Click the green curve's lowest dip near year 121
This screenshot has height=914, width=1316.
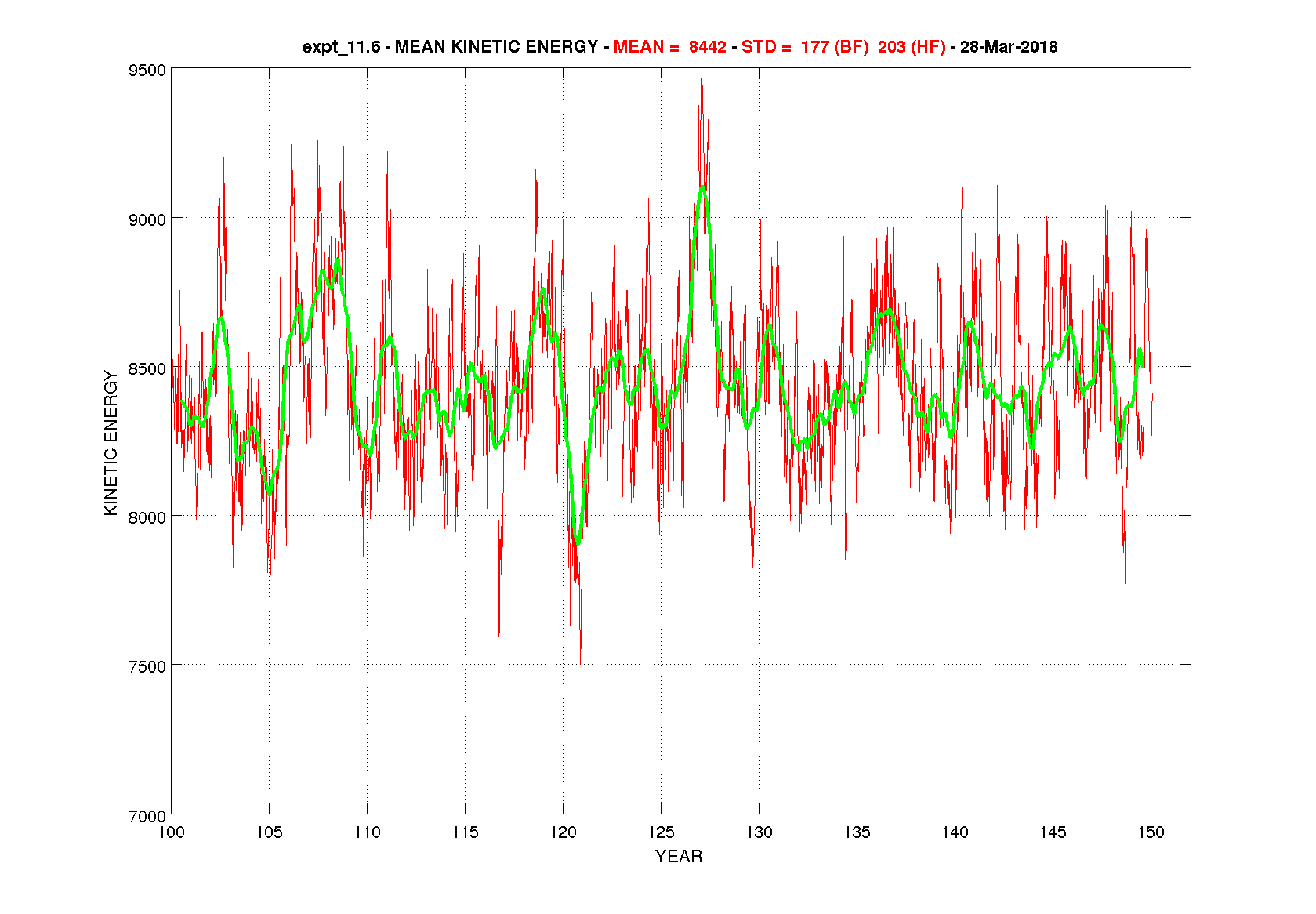pos(578,542)
